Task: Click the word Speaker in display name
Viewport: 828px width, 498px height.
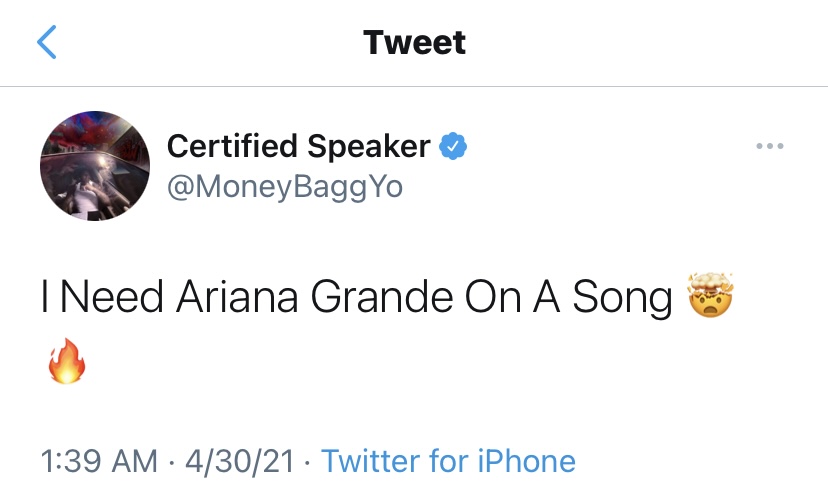Action: tap(369, 147)
